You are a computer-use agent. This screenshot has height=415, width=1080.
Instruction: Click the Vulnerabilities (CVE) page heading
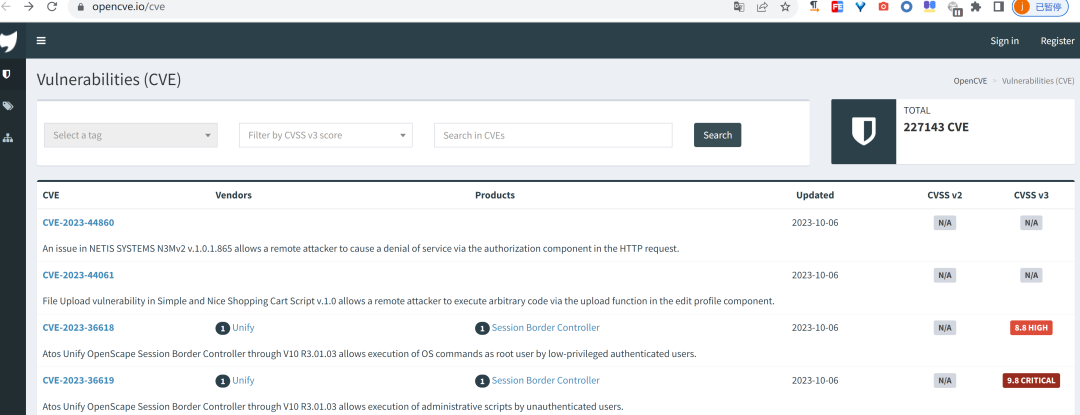109,80
